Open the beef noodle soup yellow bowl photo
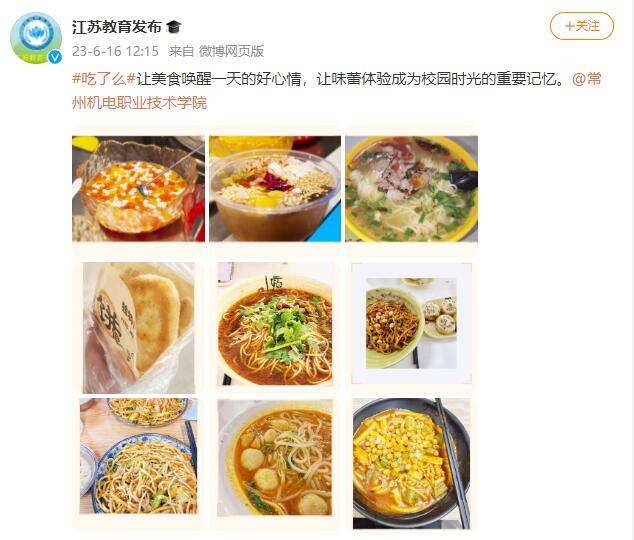Viewport: 634px width, 540px height. 411,189
